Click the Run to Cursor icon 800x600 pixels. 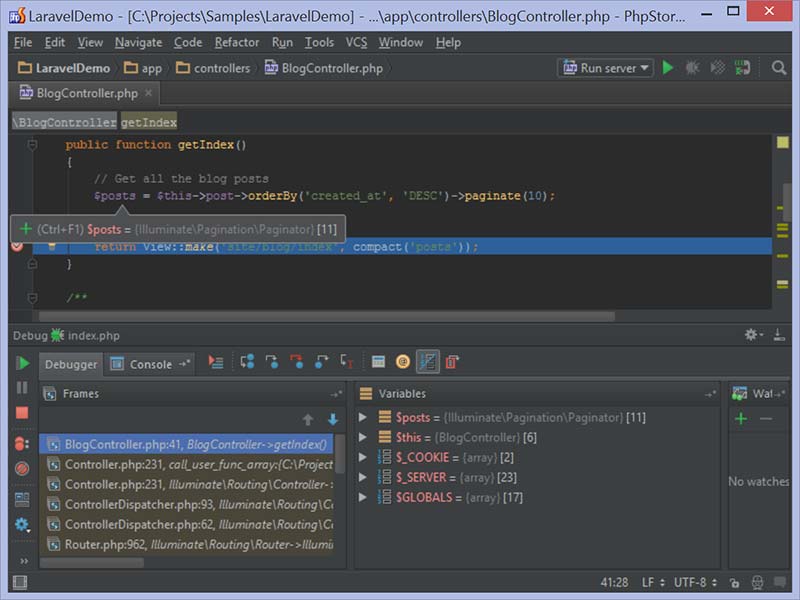(346, 362)
